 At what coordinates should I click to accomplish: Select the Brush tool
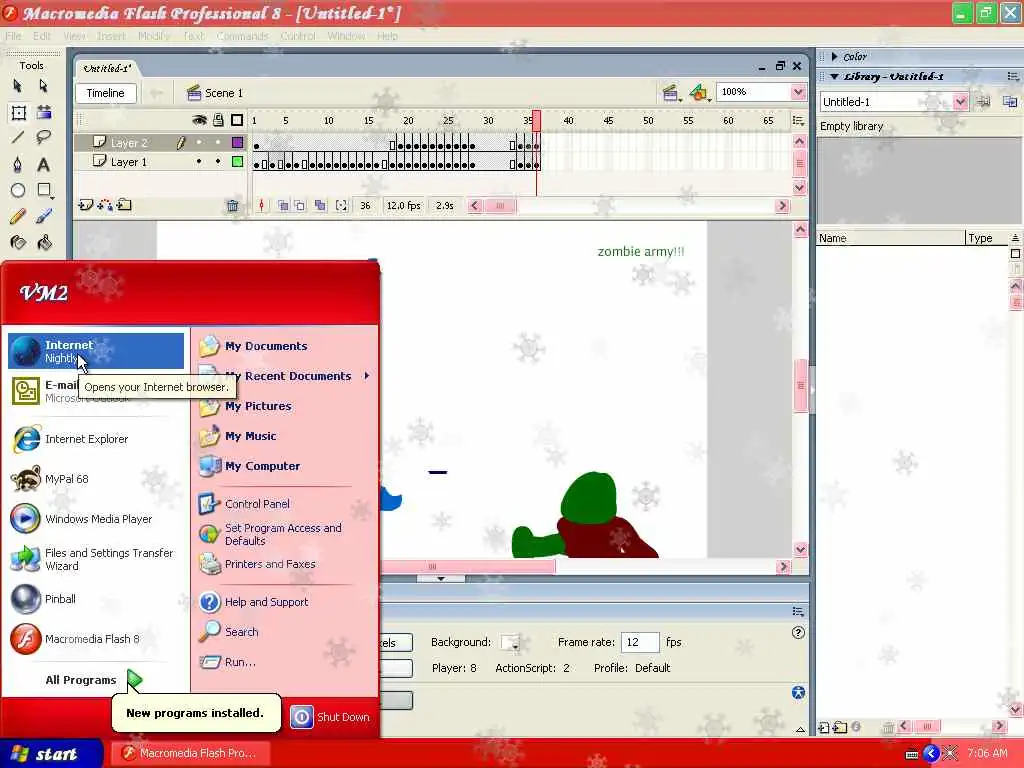pos(44,216)
